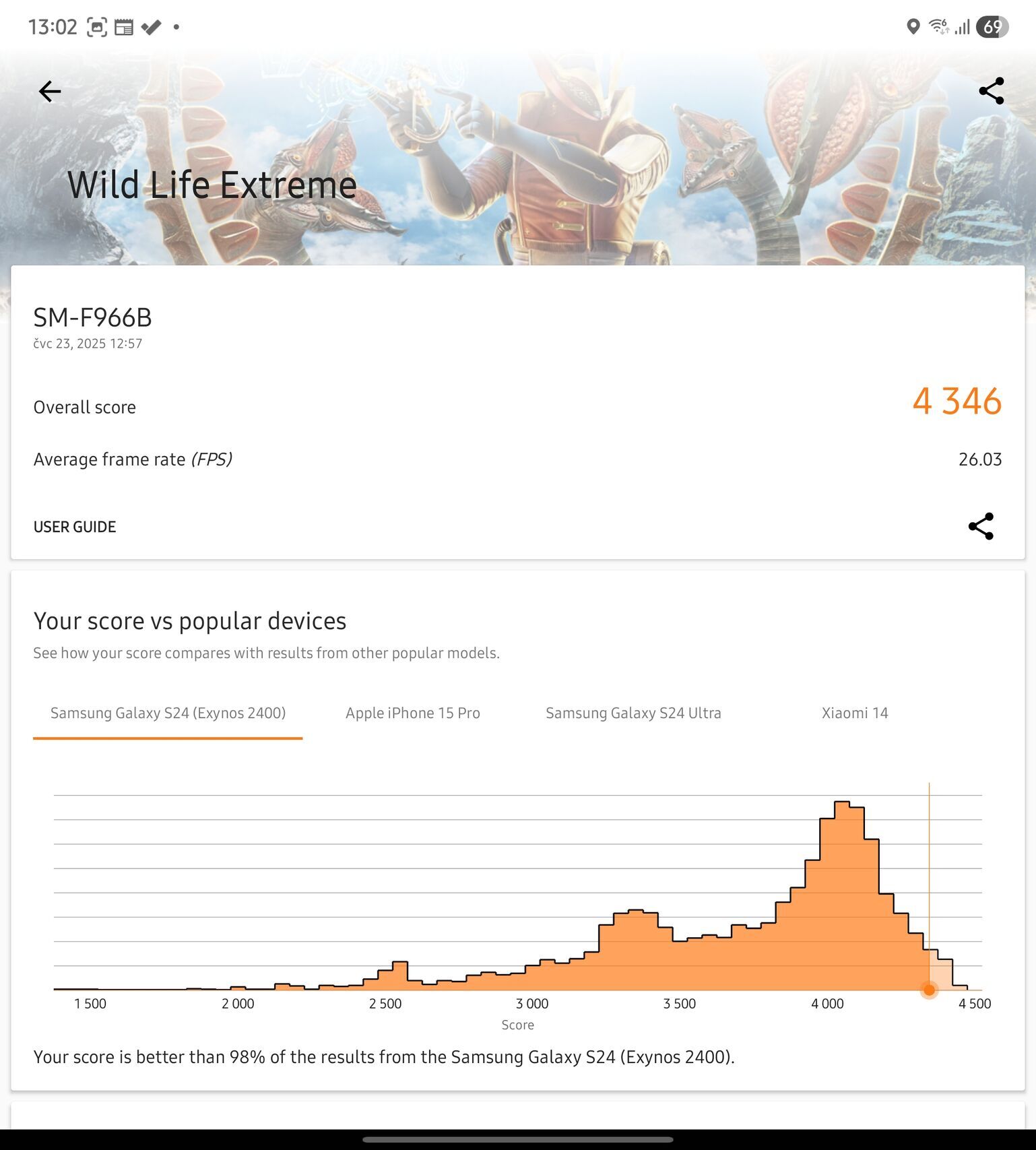
Task: Switch to the Xiaomi 14 tab
Action: (x=855, y=713)
